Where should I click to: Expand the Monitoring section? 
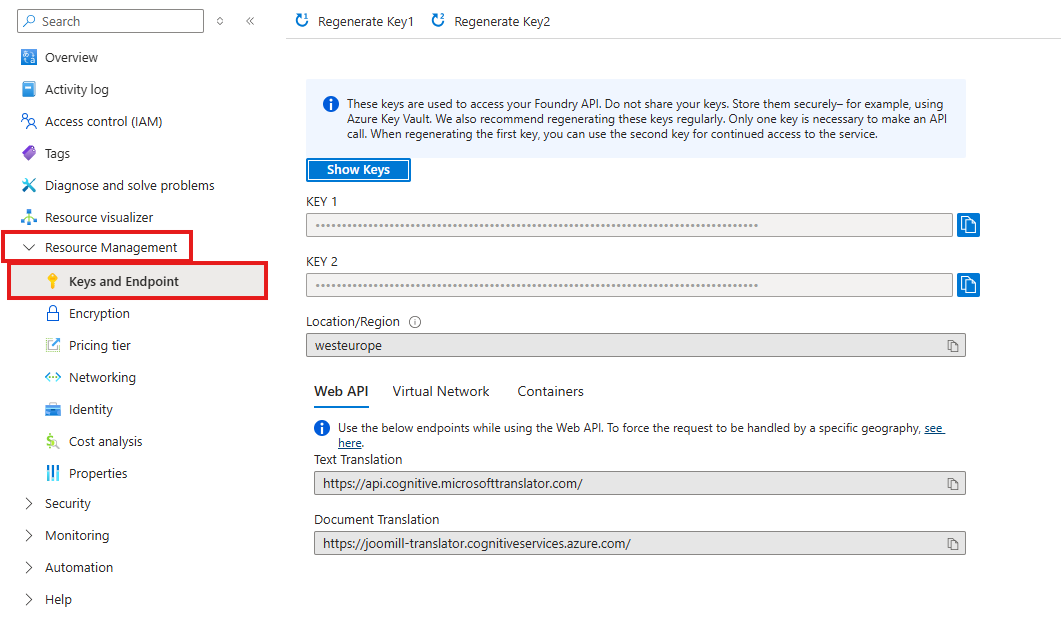pos(28,535)
